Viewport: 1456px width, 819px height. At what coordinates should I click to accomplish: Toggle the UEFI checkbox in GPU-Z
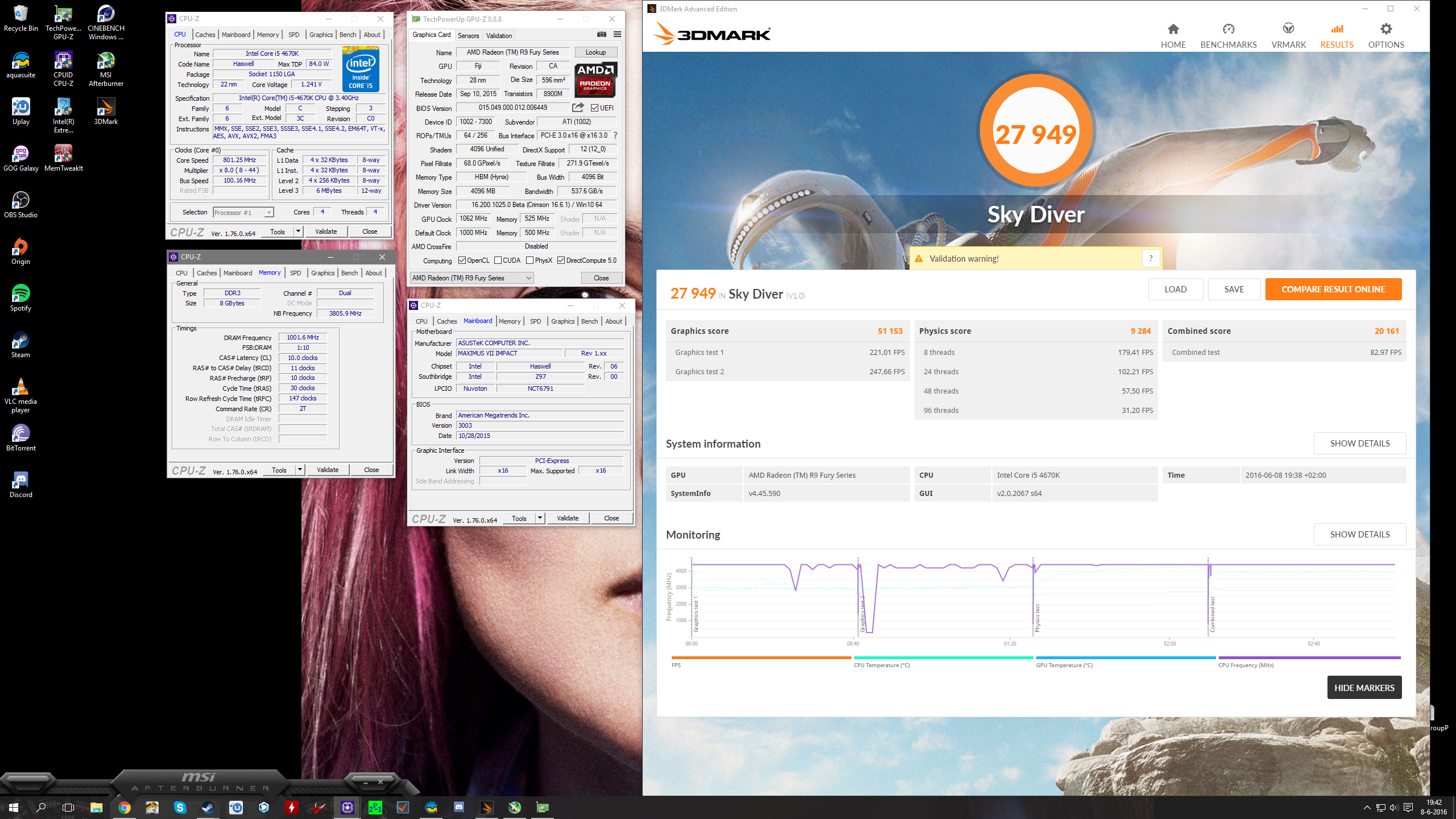tap(595, 107)
